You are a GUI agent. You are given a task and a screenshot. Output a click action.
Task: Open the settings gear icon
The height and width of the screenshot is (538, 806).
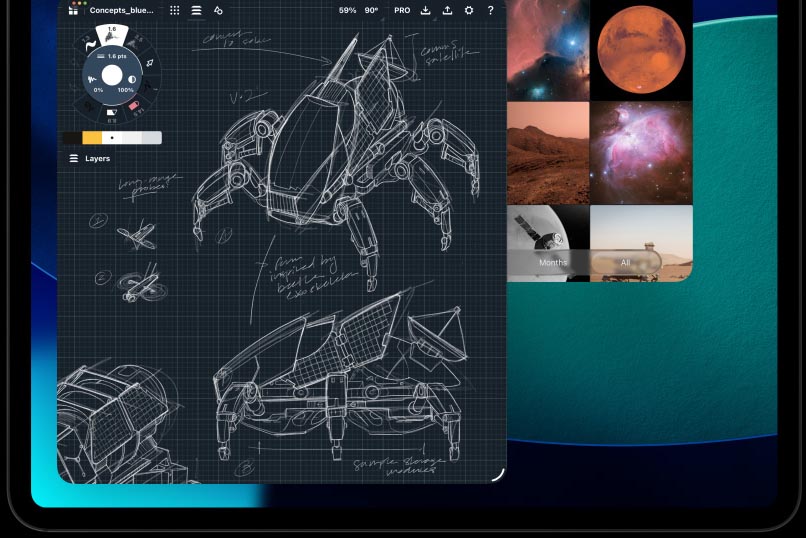pos(469,10)
